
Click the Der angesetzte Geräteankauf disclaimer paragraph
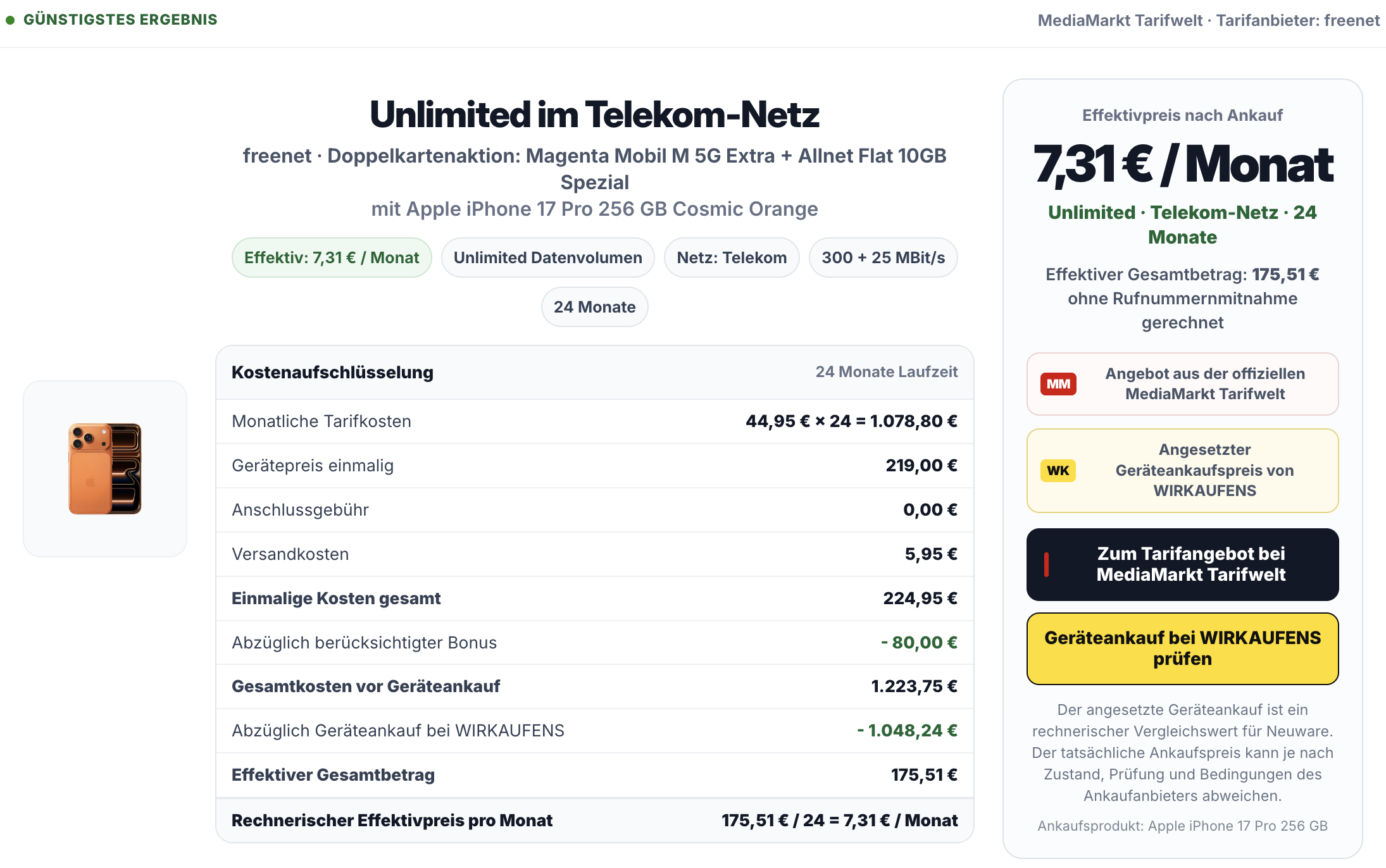pos(1182,753)
